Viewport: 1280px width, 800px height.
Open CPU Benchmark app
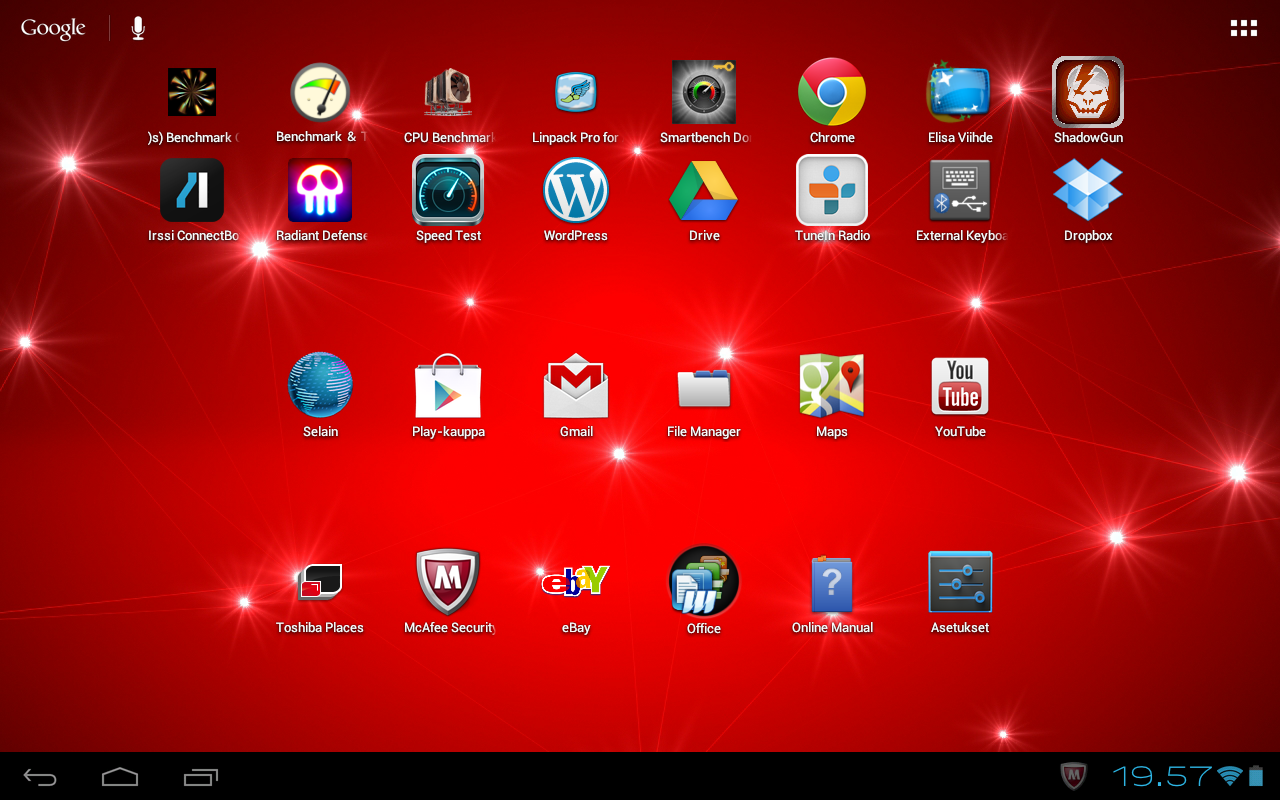click(x=448, y=93)
